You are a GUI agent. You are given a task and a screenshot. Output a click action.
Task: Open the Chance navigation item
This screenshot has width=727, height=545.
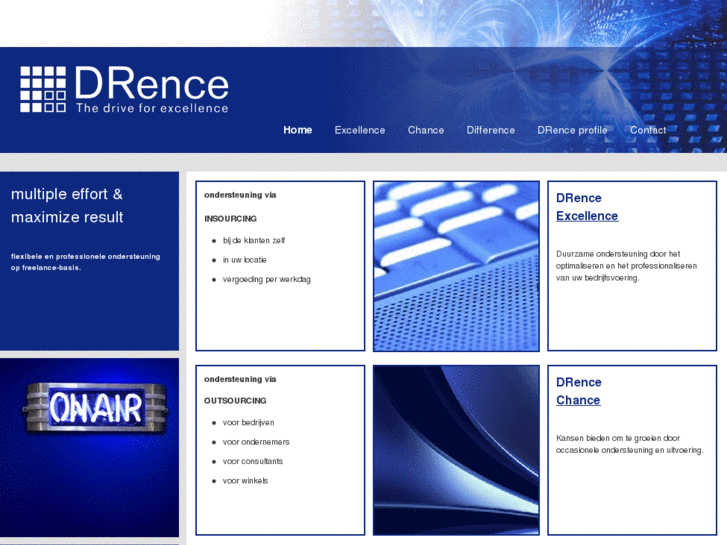pyautogui.click(x=426, y=130)
